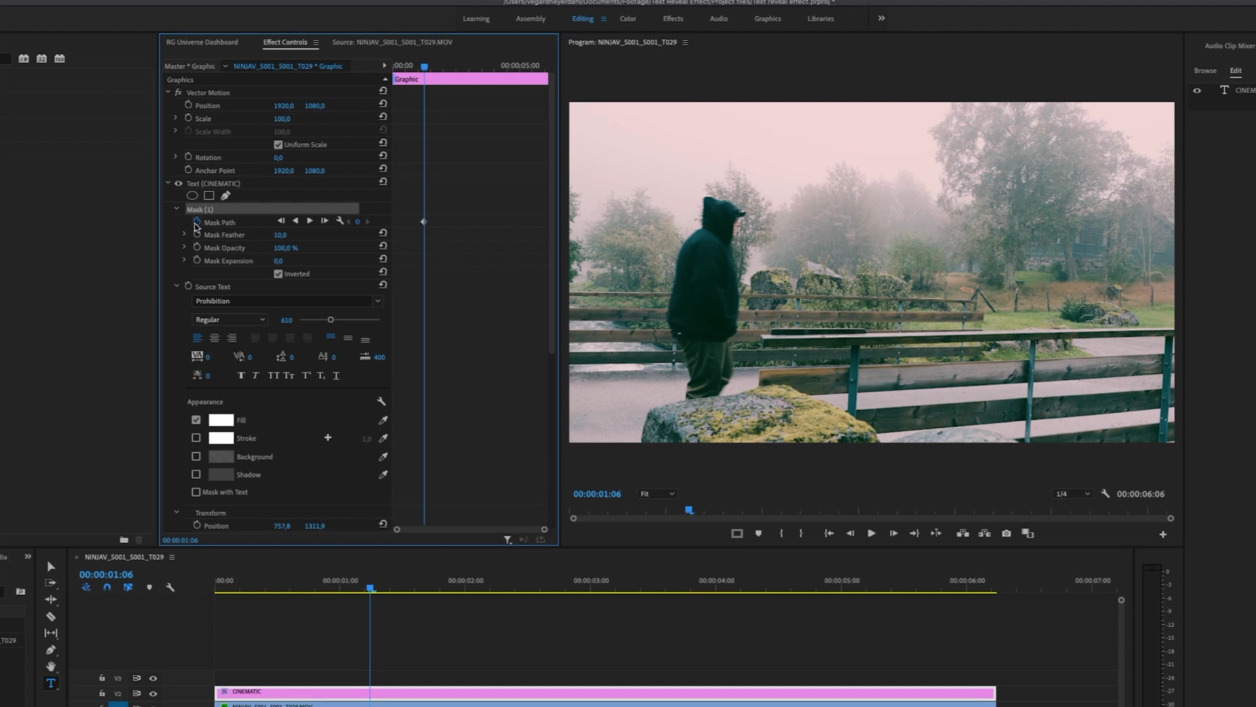
Task: Switch to Browse tab in Essential Graphics
Action: pos(1205,71)
